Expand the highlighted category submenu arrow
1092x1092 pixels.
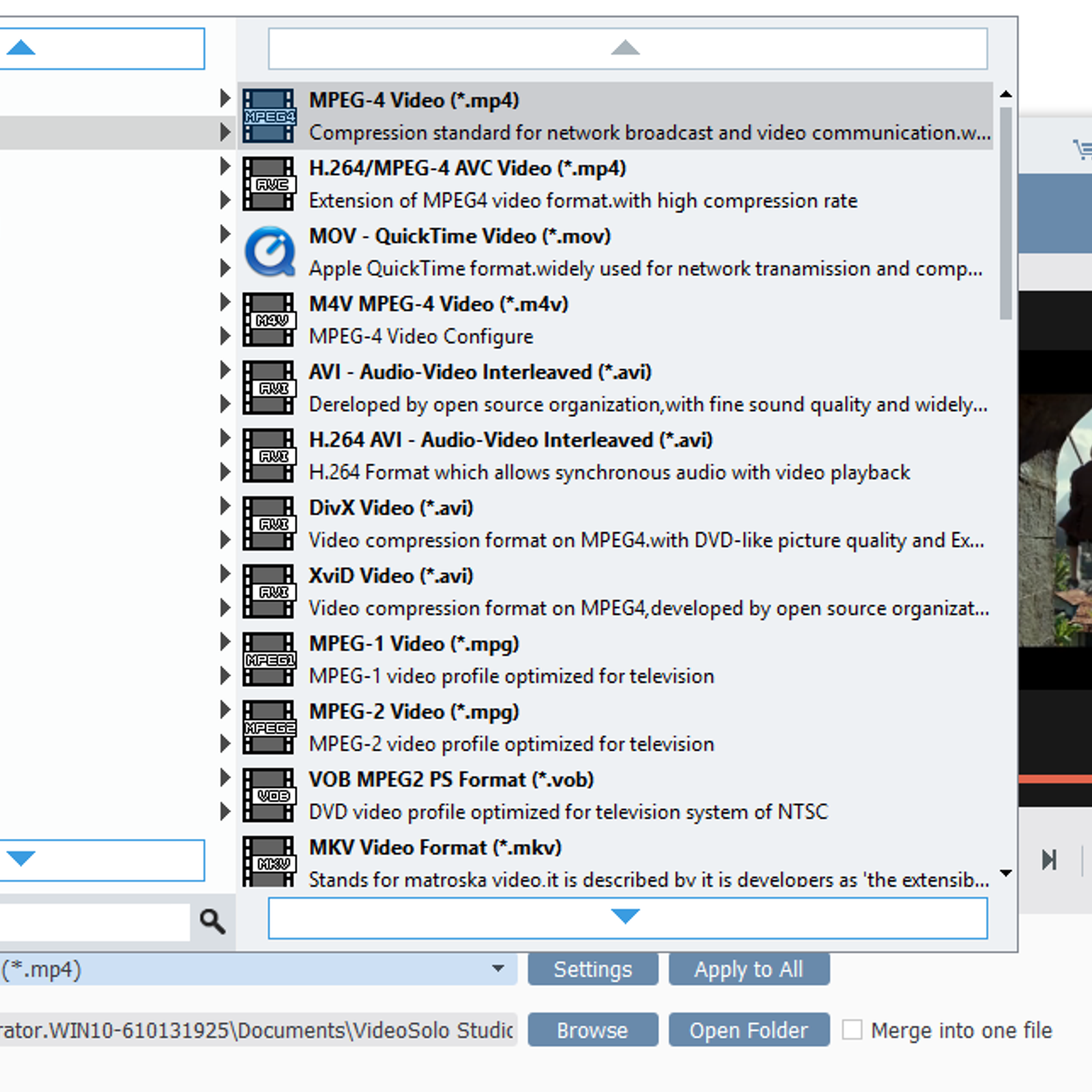click(225, 132)
